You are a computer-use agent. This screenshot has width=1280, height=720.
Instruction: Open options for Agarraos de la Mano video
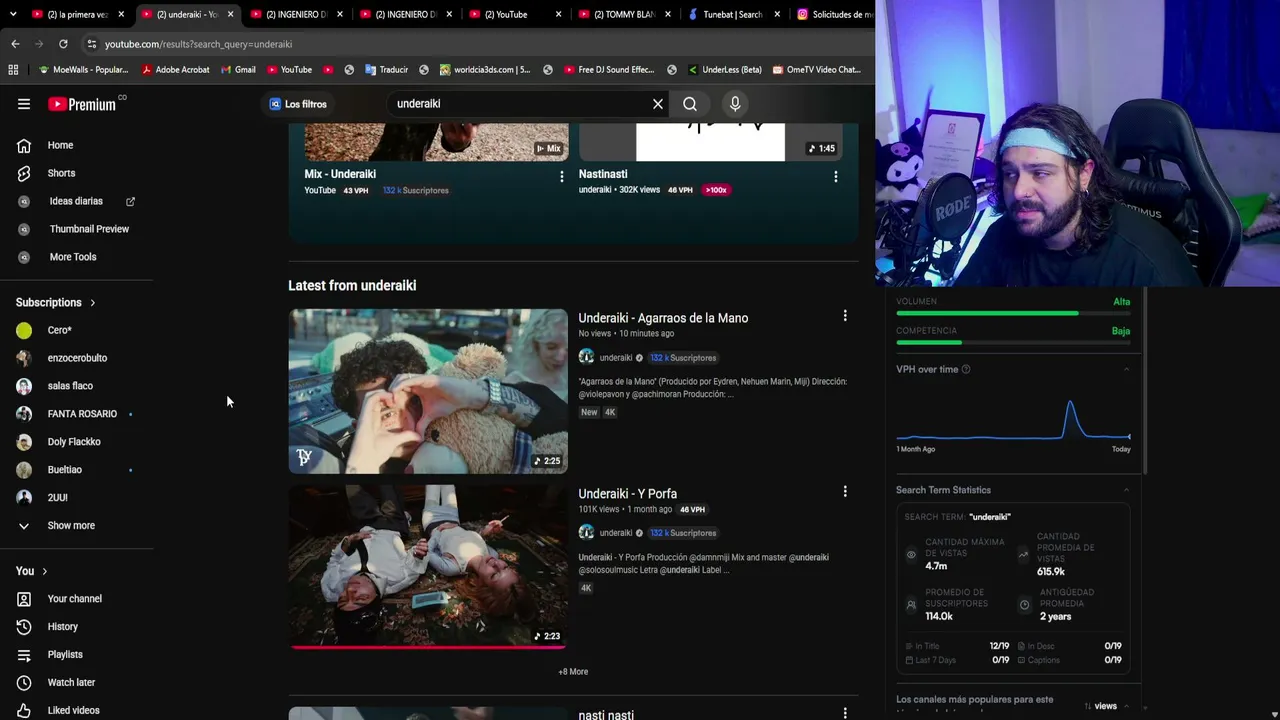(845, 316)
